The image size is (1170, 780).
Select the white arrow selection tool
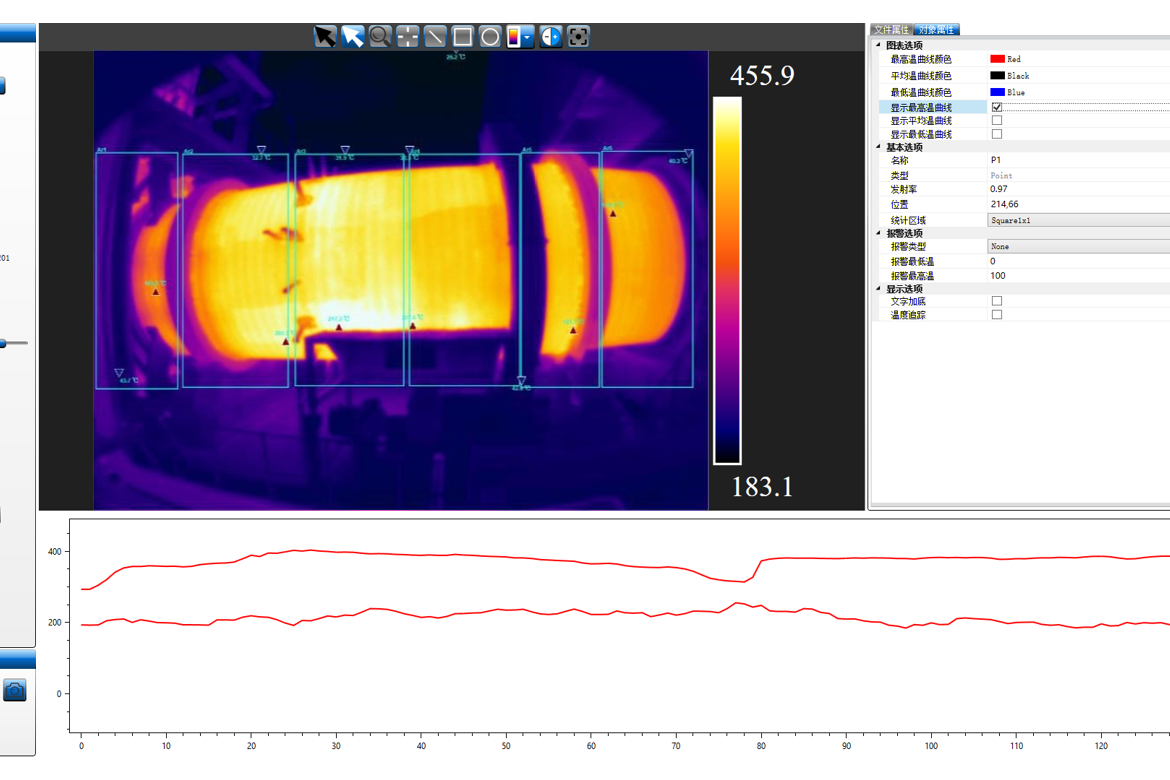(x=352, y=37)
